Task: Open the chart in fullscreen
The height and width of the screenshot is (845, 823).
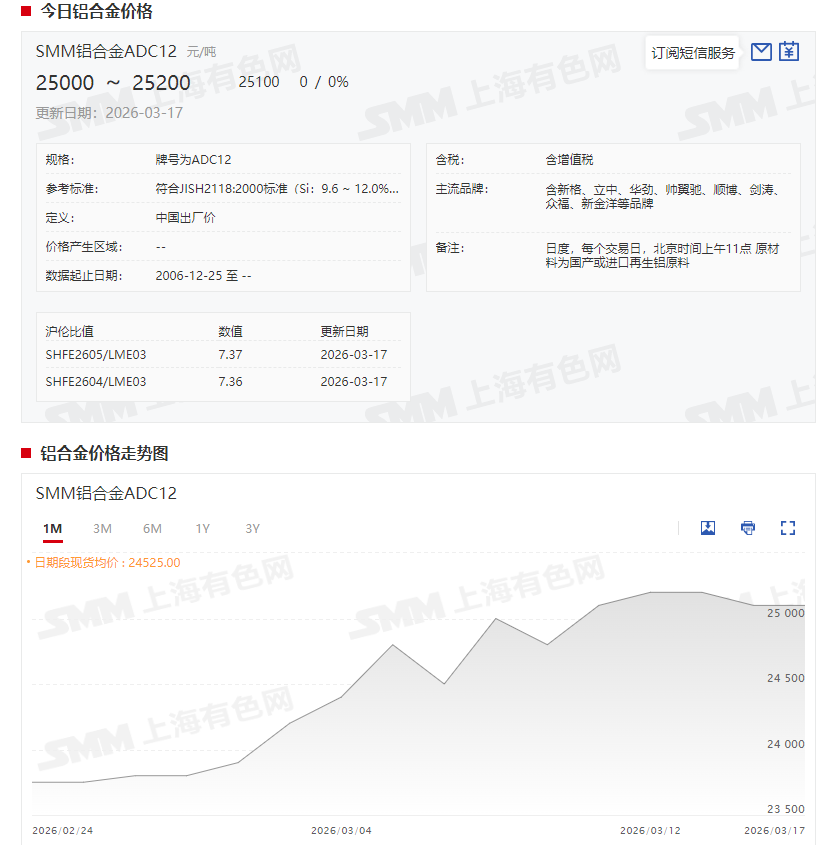Action: click(787, 528)
